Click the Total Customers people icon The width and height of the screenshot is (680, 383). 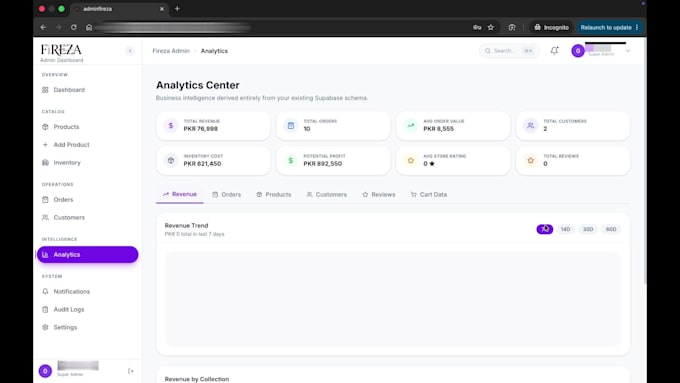point(530,125)
